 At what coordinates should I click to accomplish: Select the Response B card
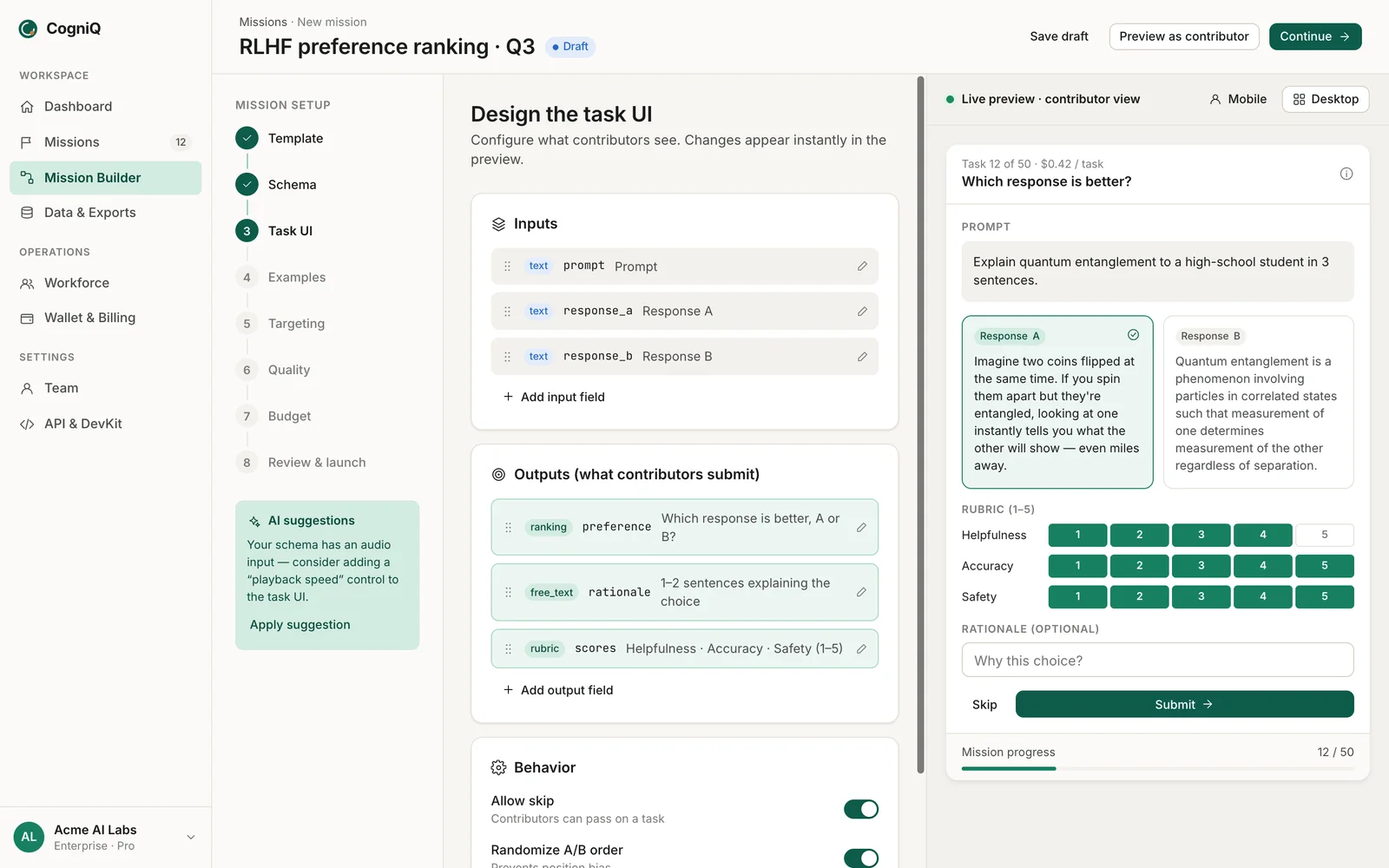pyautogui.click(x=1259, y=402)
